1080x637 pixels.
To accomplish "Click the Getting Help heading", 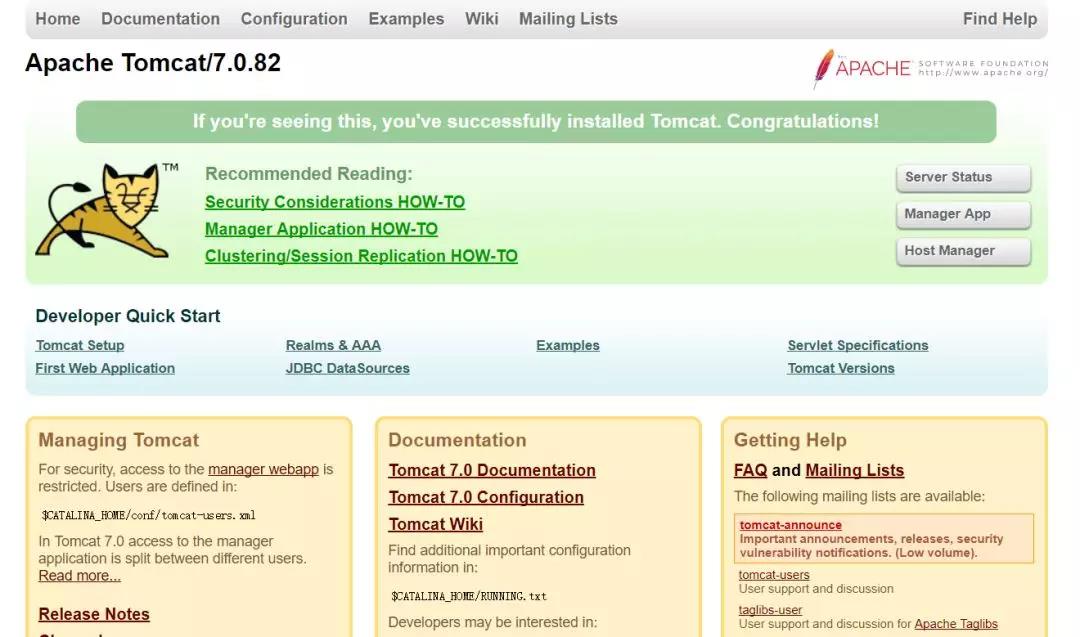I will click(790, 440).
